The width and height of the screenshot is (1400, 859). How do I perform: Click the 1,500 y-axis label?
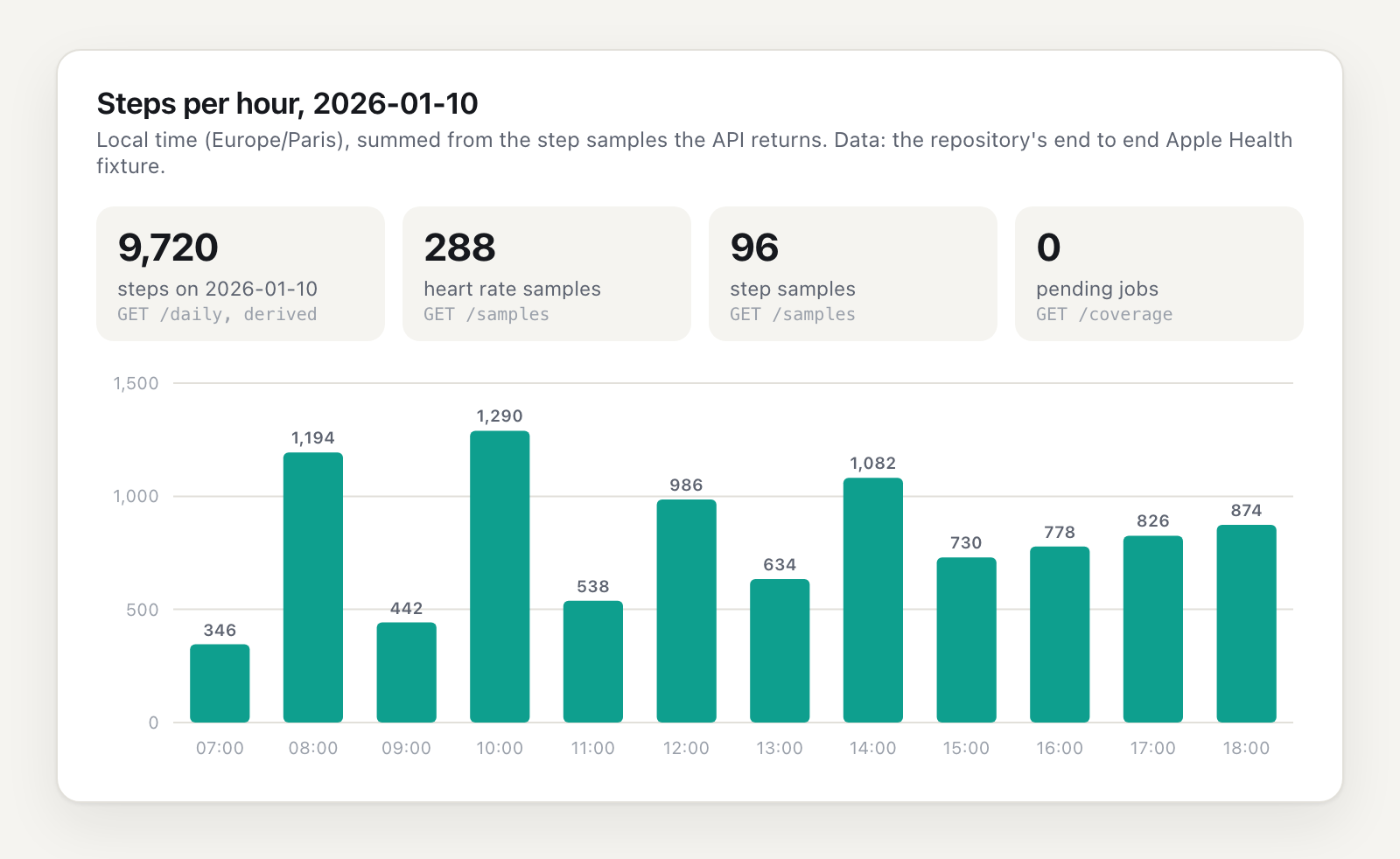(136, 383)
